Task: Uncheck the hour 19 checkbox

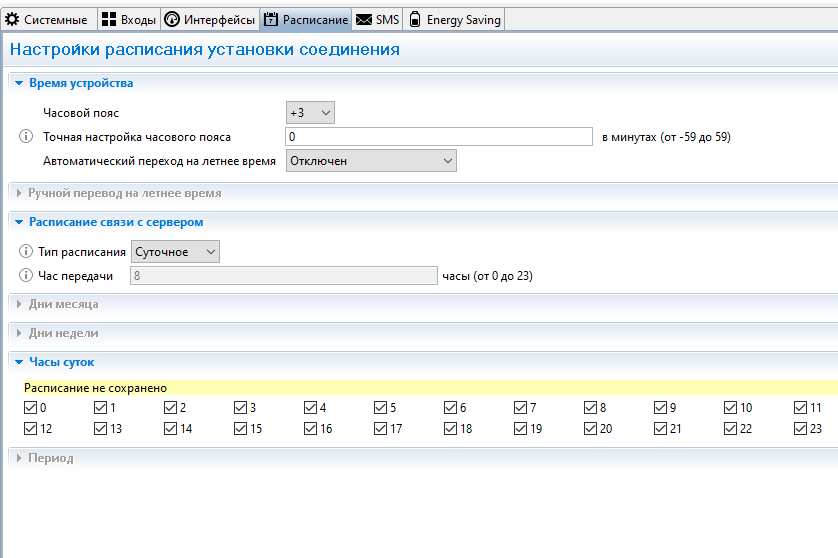Action: tap(520, 429)
